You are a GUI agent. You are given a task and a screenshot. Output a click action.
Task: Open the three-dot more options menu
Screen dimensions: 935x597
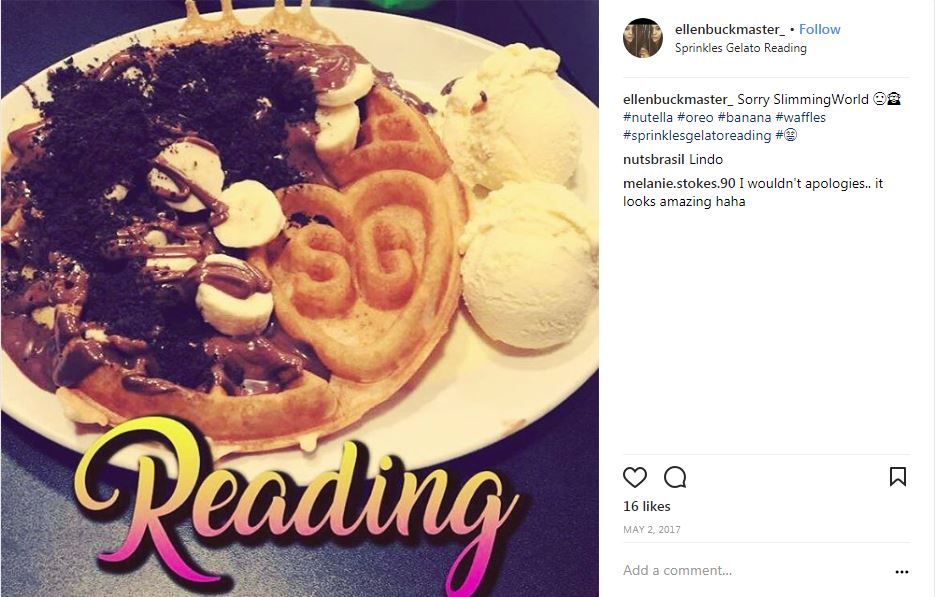click(902, 571)
